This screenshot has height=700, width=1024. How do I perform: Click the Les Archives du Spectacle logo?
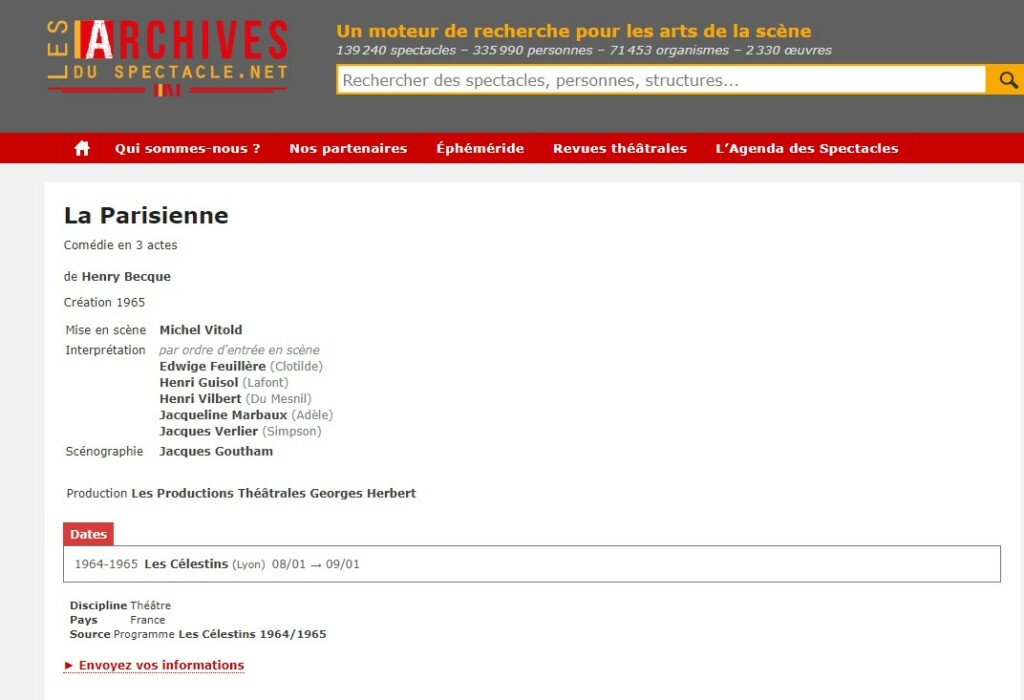[167, 58]
